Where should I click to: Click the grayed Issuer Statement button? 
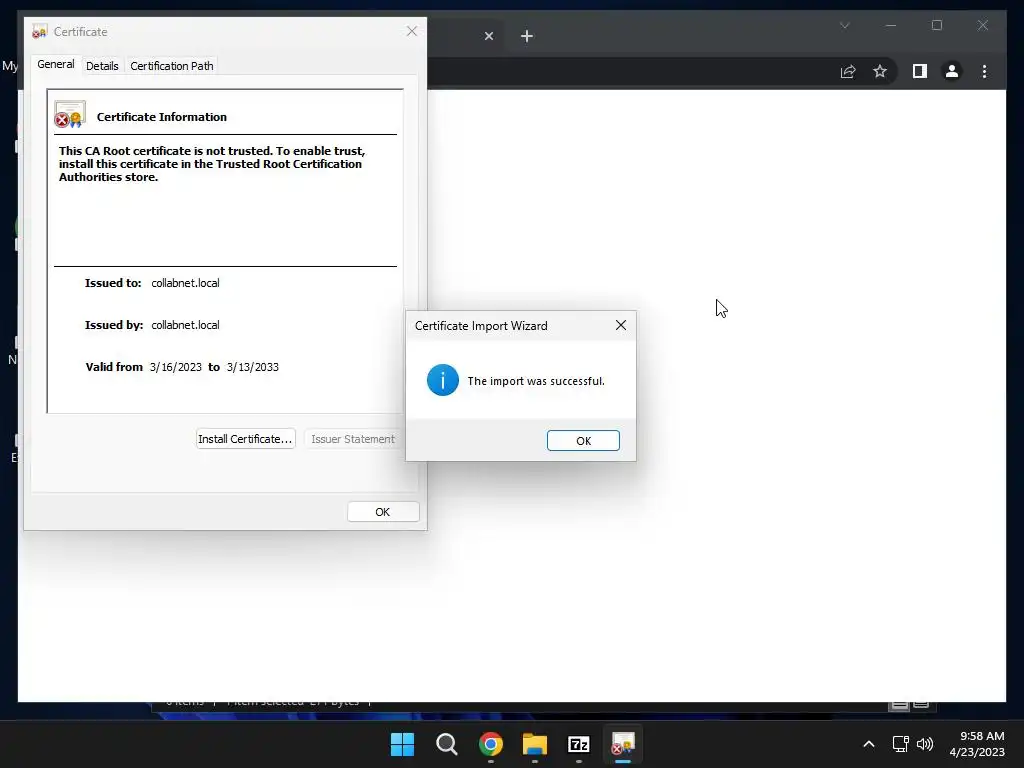click(353, 439)
